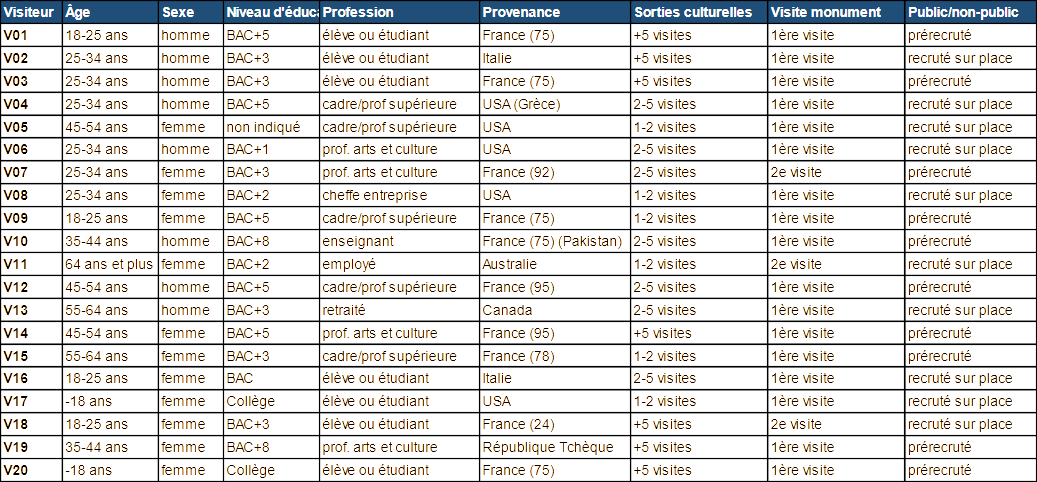Select the Sorties culturelles column header
The width and height of the screenshot is (1037, 482).
coord(699,12)
